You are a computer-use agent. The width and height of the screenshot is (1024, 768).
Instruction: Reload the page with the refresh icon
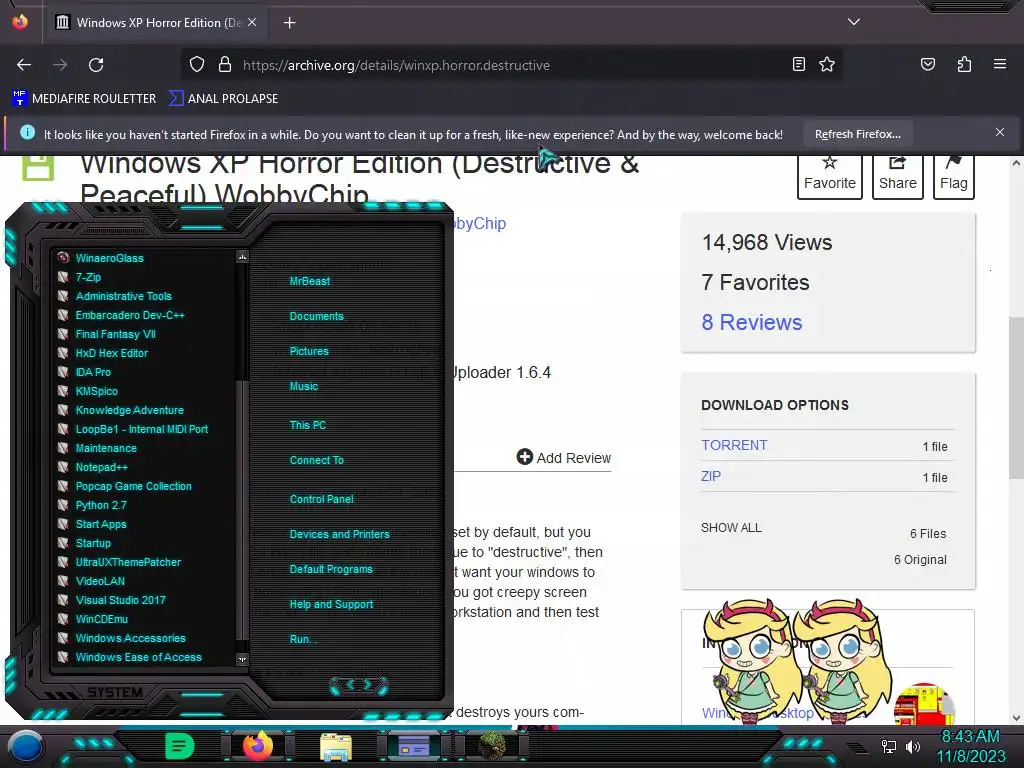[96, 65]
